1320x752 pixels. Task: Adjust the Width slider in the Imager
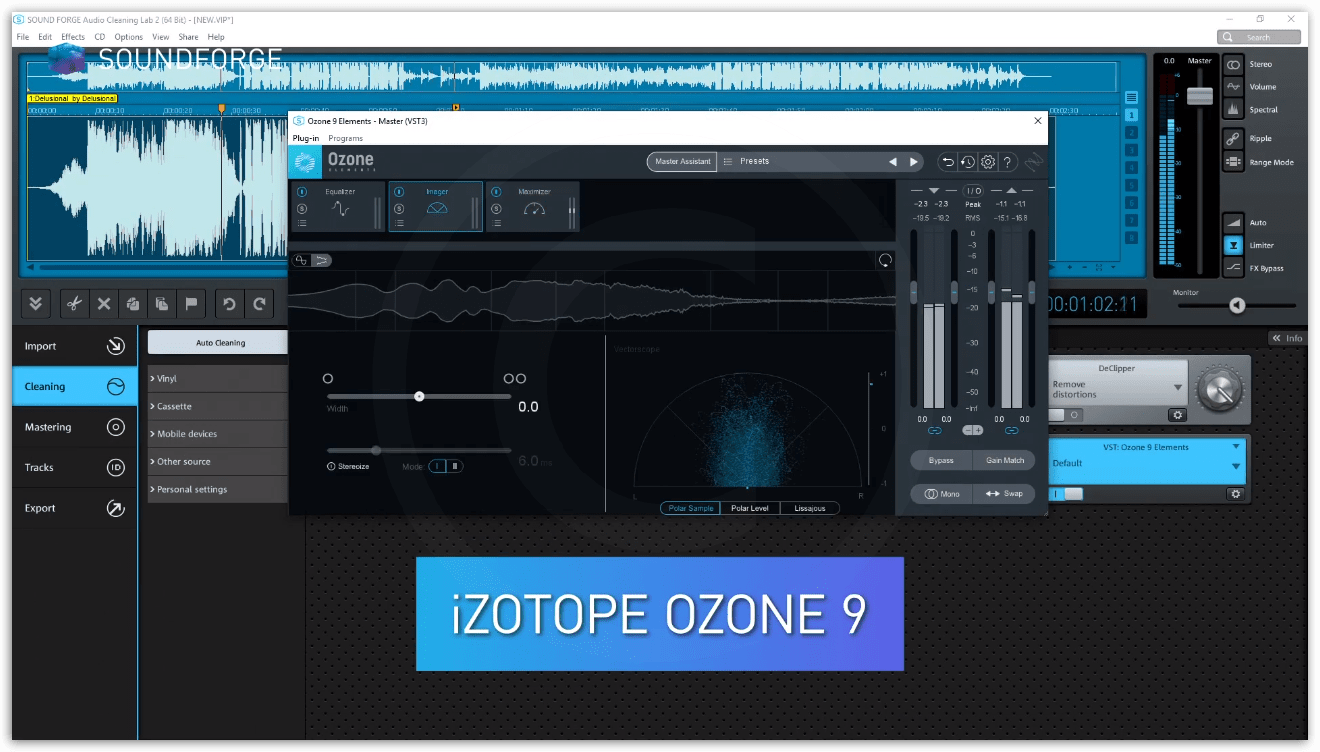click(x=419, y=396)
